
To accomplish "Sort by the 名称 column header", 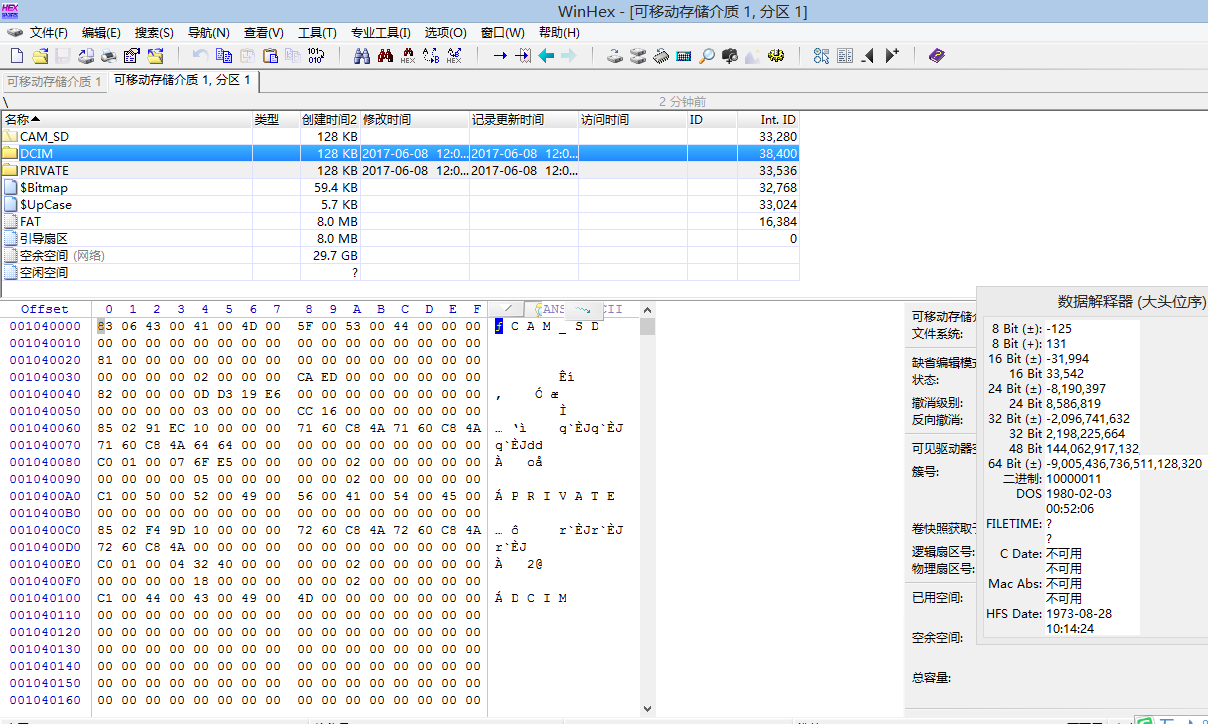I will pos(126,120).
